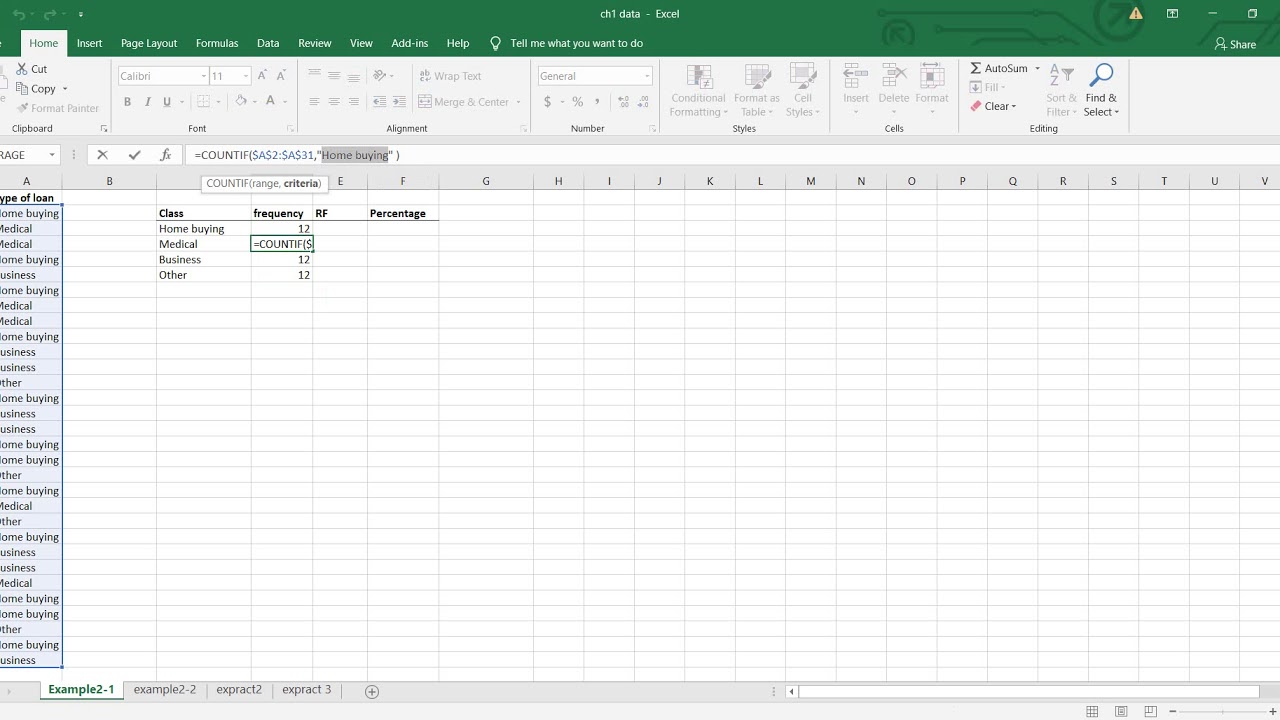
Task: Open the Data ribbon tab
Action: point(268,43)
